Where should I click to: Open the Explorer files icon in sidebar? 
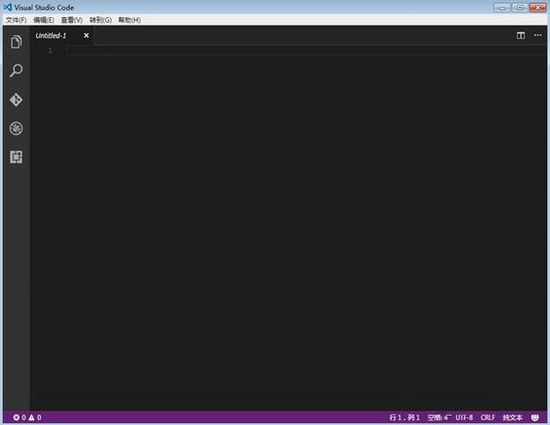(x=16, y=42)
